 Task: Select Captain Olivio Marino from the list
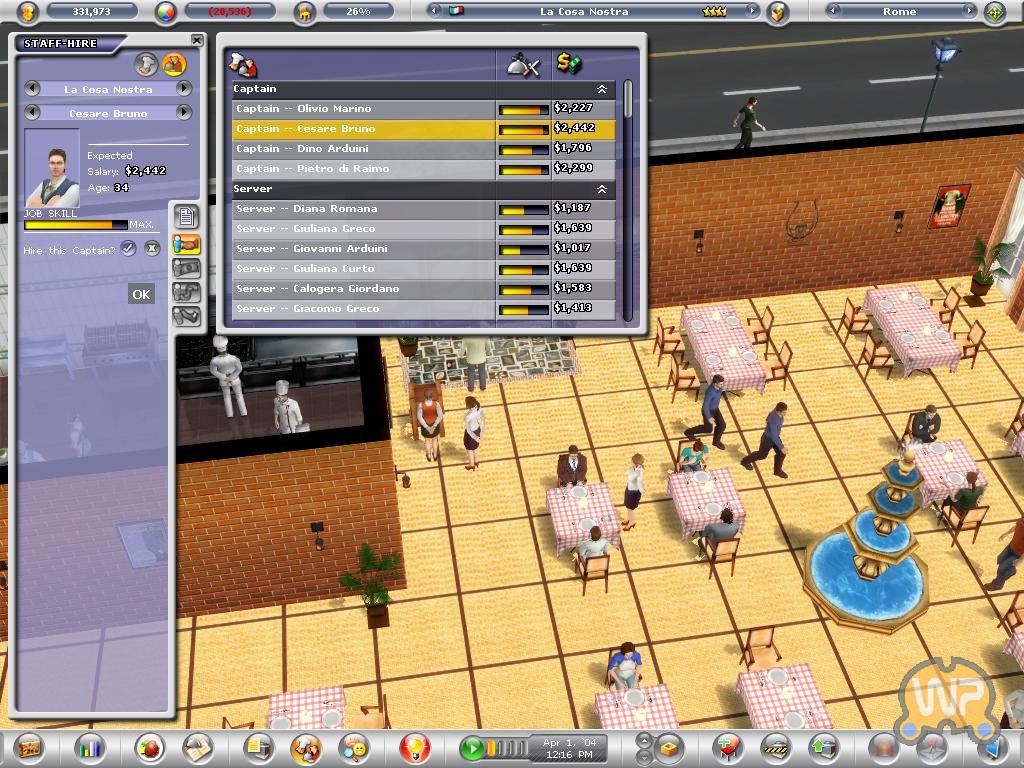point(364,109)
